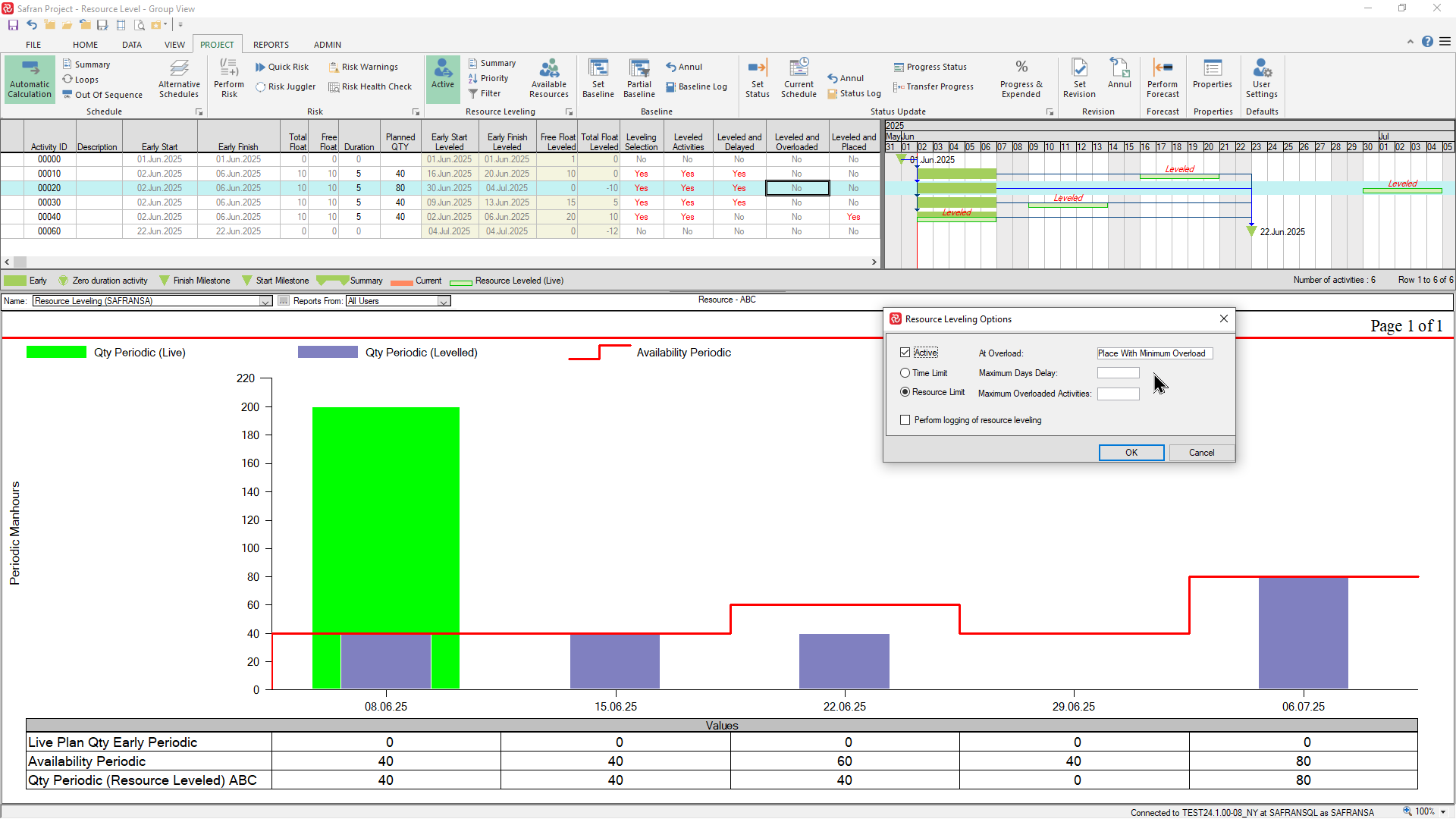The height and width of the screenshot is (819, 1456).
Task: Expand the Schedule group dialog launcher
Action: pos(199,112)
